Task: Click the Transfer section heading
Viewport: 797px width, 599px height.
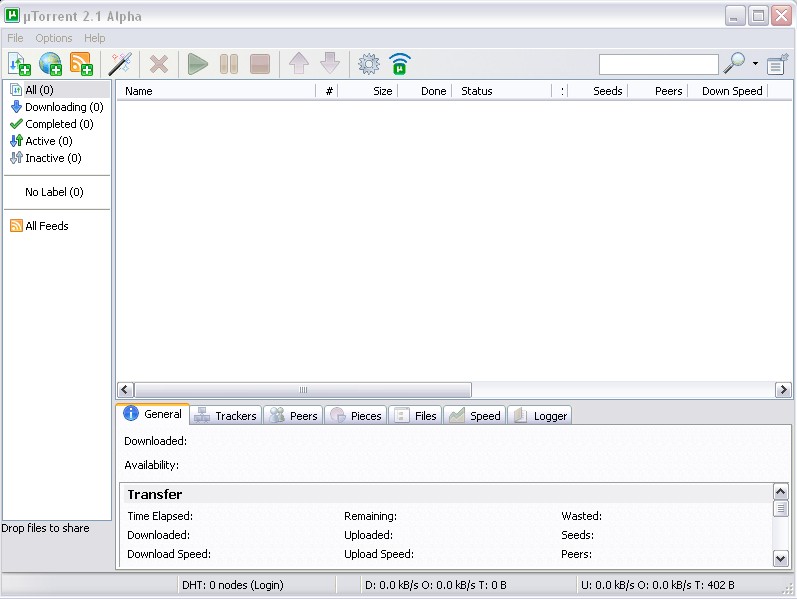Action: click(x=155, y=494)
